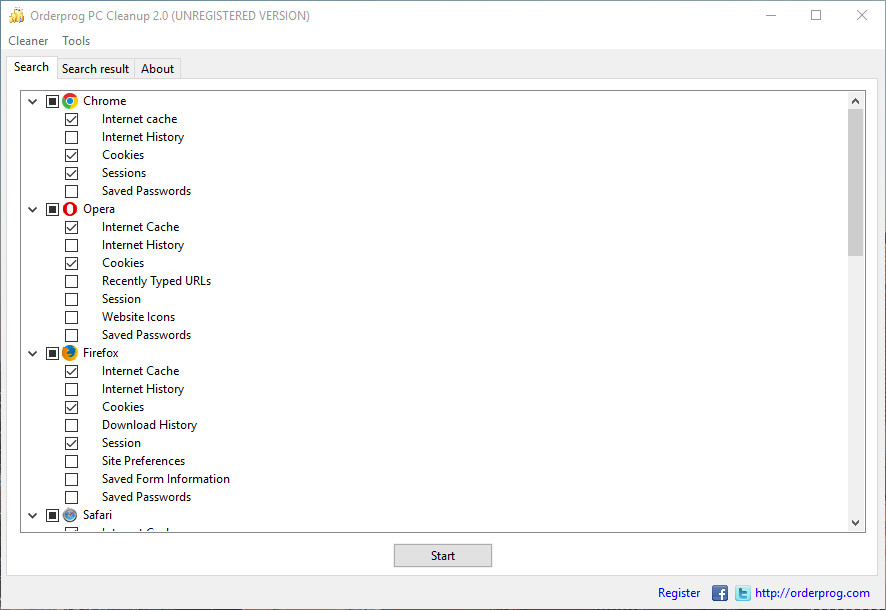Viewport: 886px width, 610px height.
Task: Select the Chrome tree label
Action: [x=105, y=101]
